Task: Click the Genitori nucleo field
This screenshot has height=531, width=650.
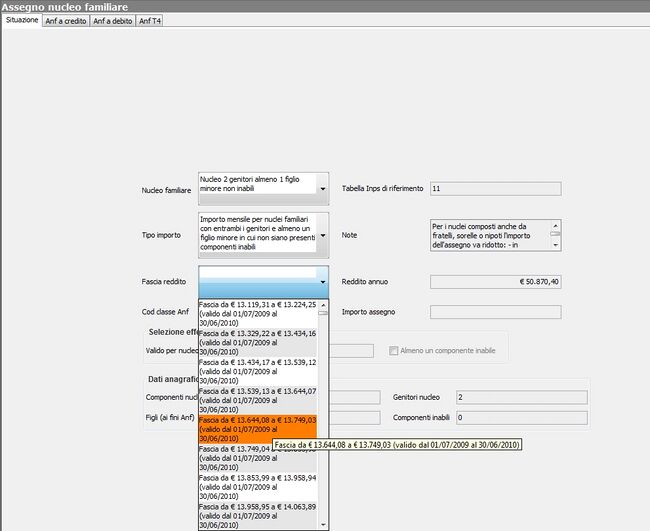Action: pos(520,397)
